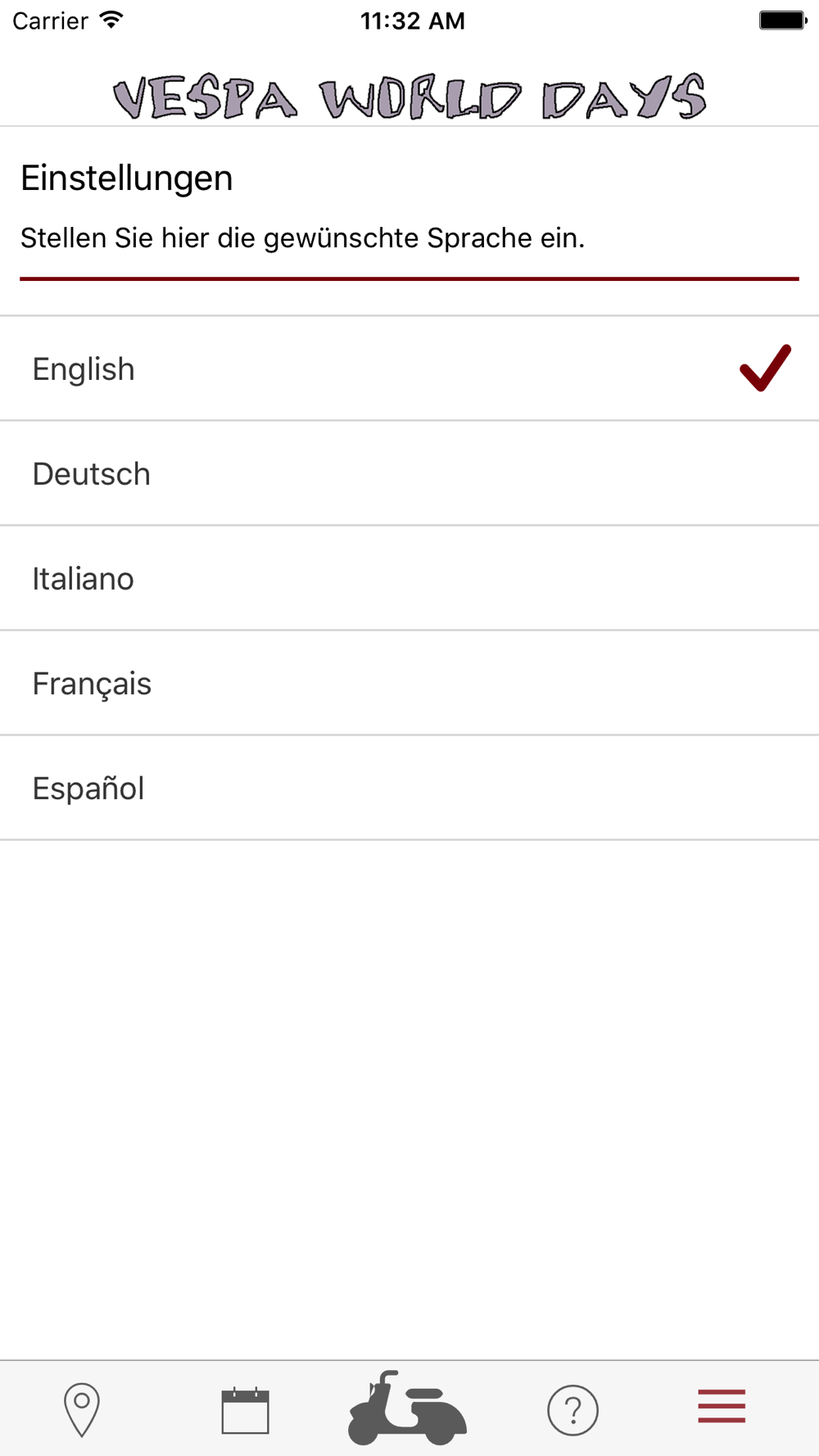Open the map location pin tab
This screenshot has height=1456, width=819.
pos(82,1409)
